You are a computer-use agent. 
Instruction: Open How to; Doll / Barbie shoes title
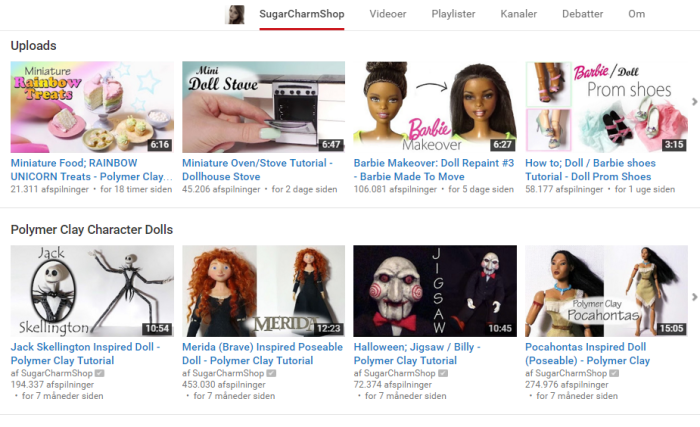590,170
